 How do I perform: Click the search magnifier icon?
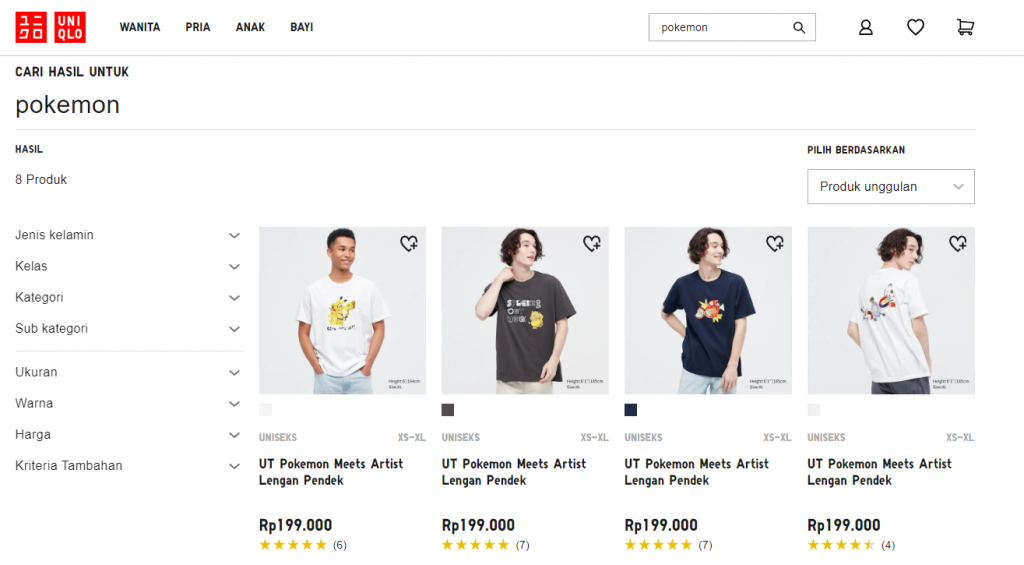pos(799,28)
